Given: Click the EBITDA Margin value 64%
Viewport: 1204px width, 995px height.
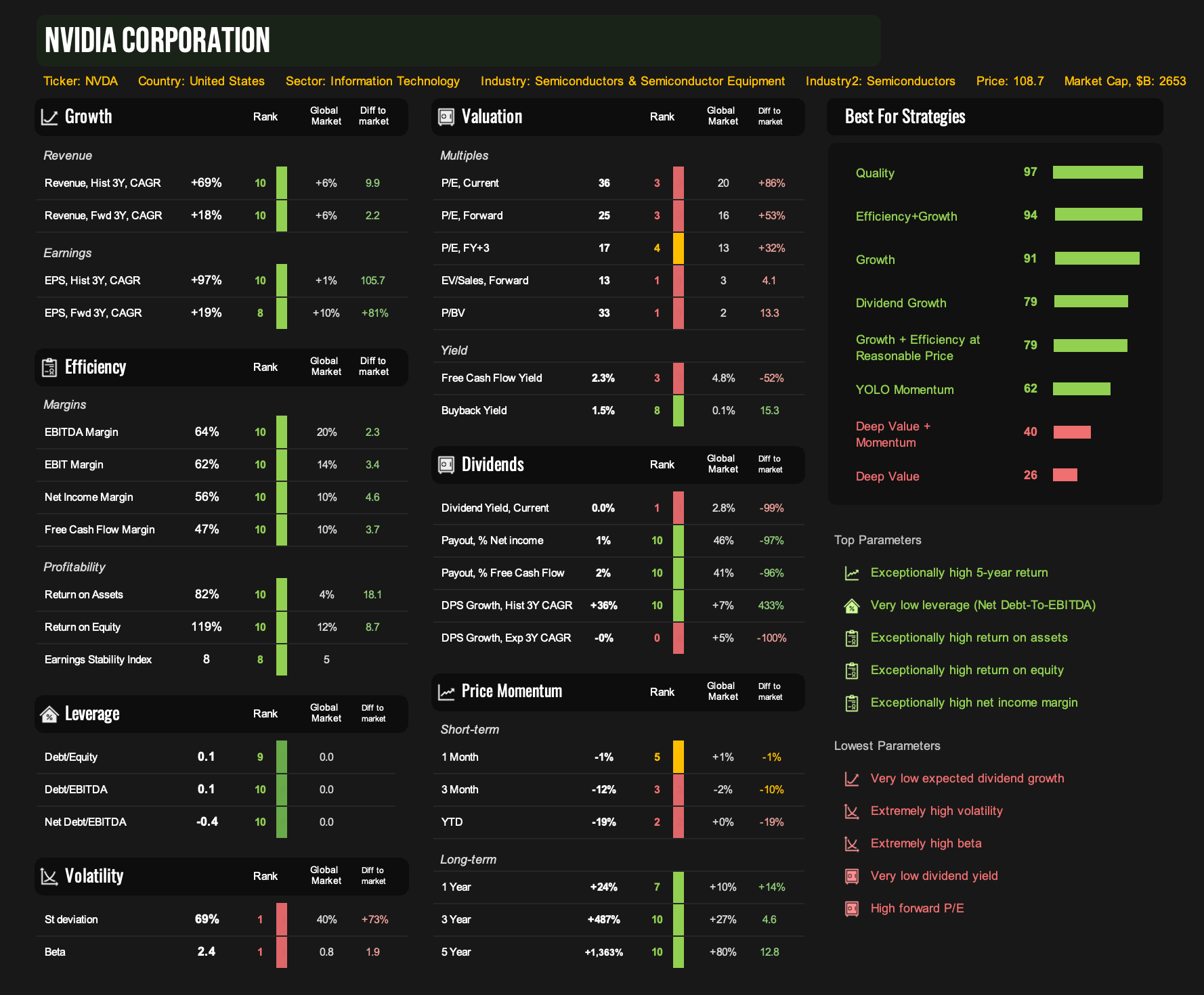Looking at the screenshot, I should [207, 432].
